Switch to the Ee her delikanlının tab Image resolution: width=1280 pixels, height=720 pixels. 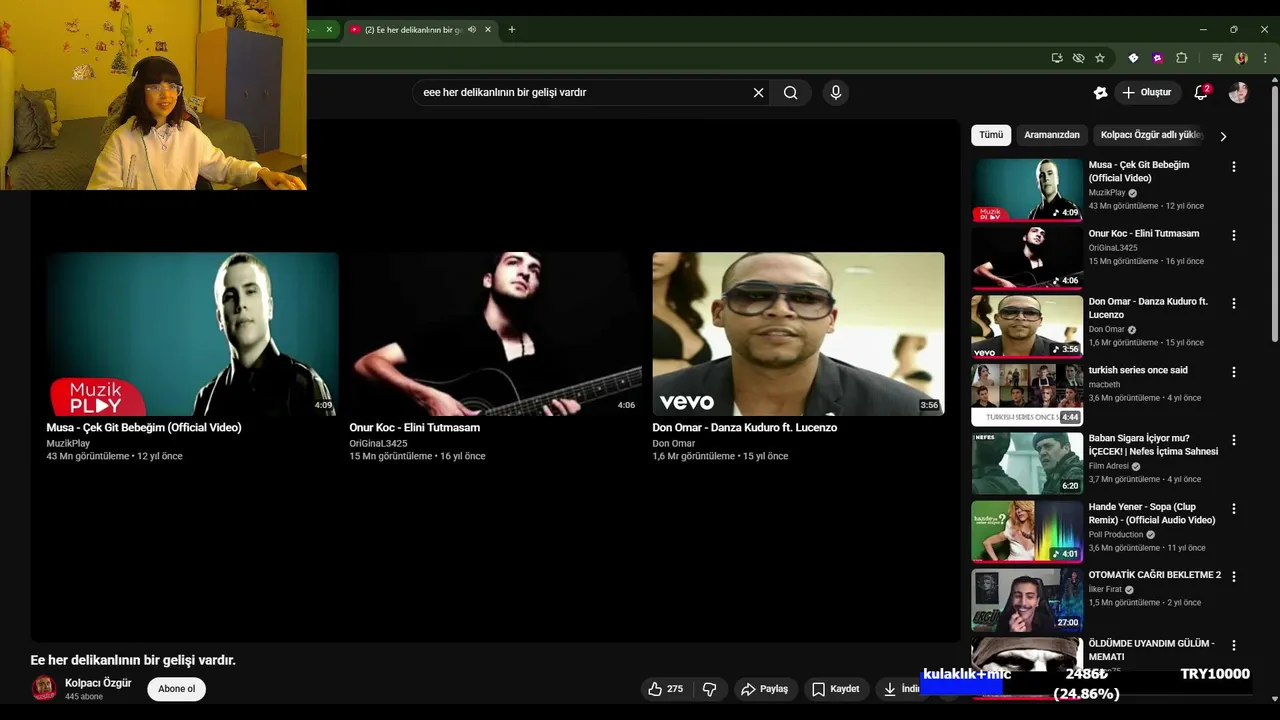[412, 30]
